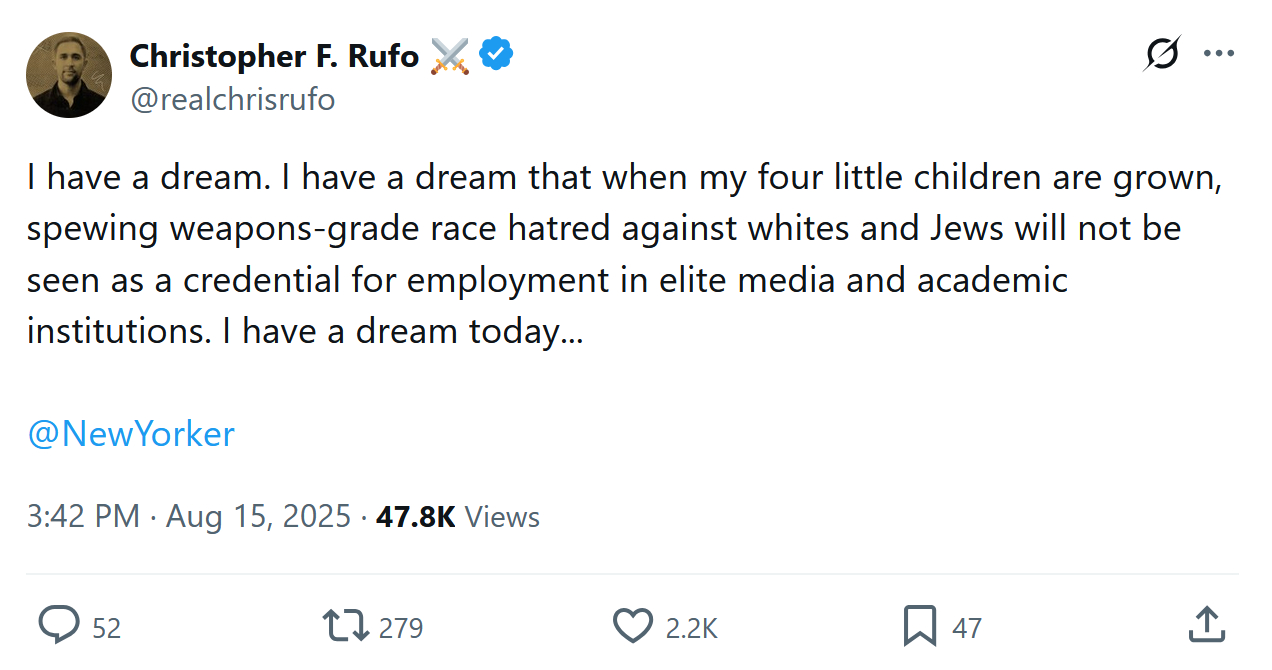The image size is (1272, 670).
Task: Click the reply speech bubble icon
Action: point(59,626)
